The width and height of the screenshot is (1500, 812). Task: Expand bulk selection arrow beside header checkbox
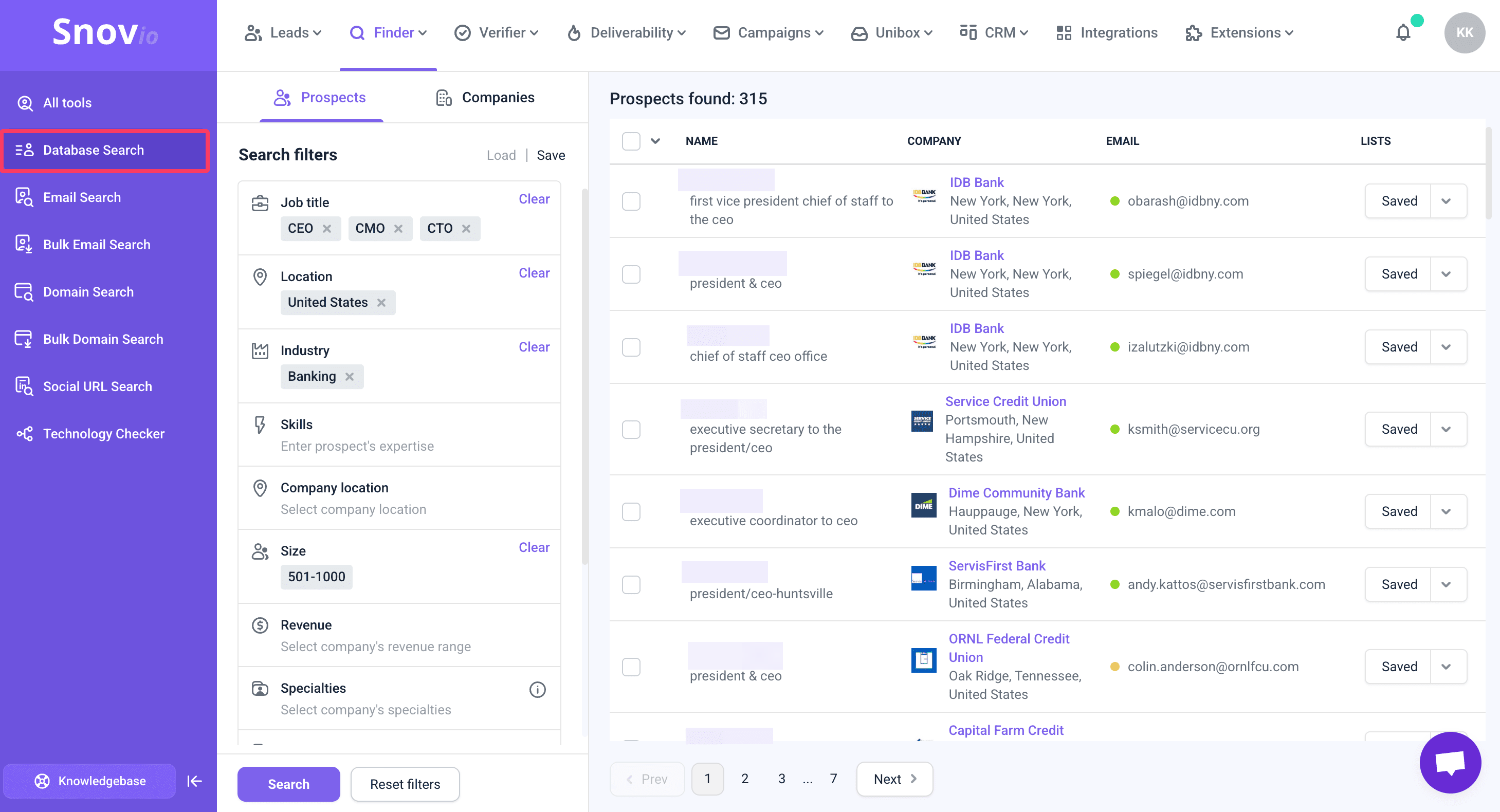click(x=655, y=141)
